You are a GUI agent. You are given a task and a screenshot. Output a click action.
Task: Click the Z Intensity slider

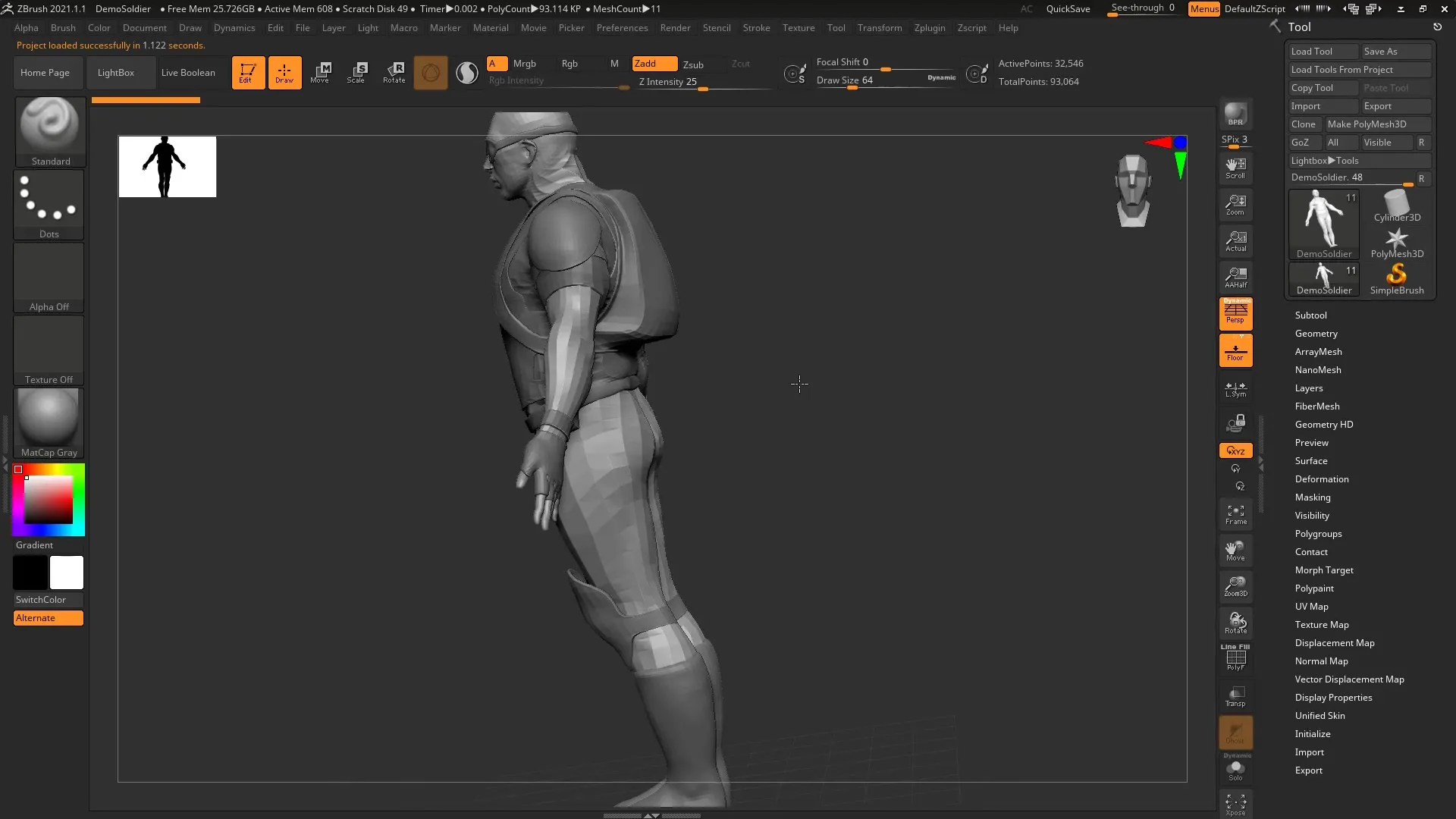point(702,83)
